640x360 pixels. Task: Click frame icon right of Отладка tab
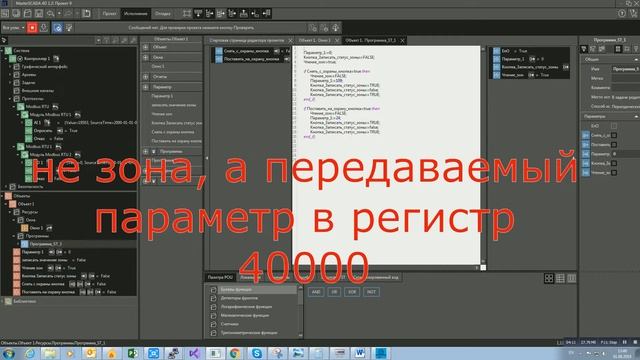(x=187, y=13)
